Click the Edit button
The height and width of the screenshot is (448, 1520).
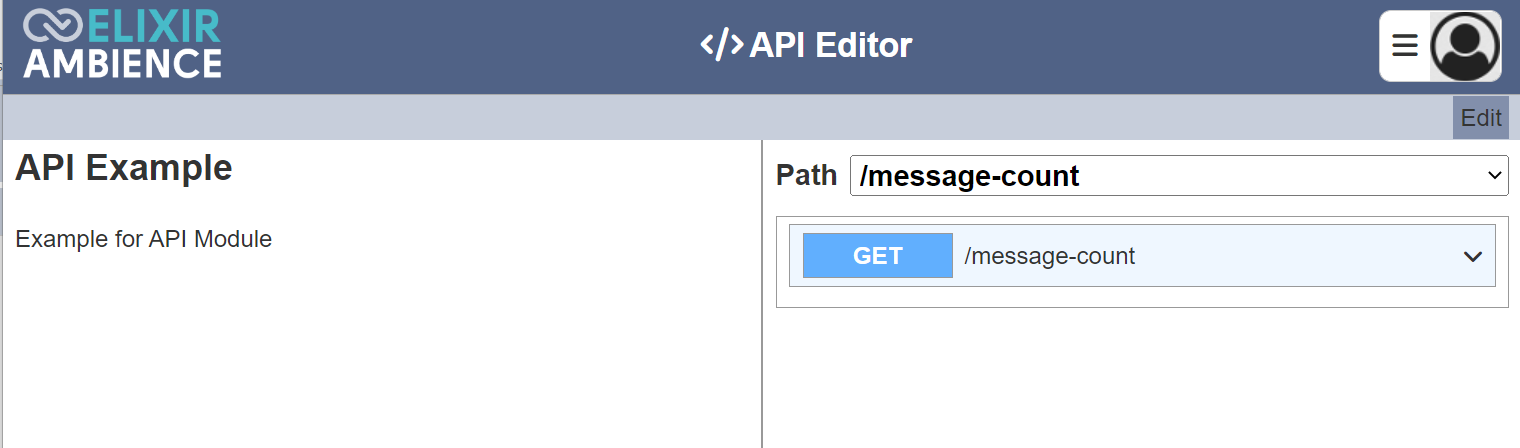coord(1481,117)
